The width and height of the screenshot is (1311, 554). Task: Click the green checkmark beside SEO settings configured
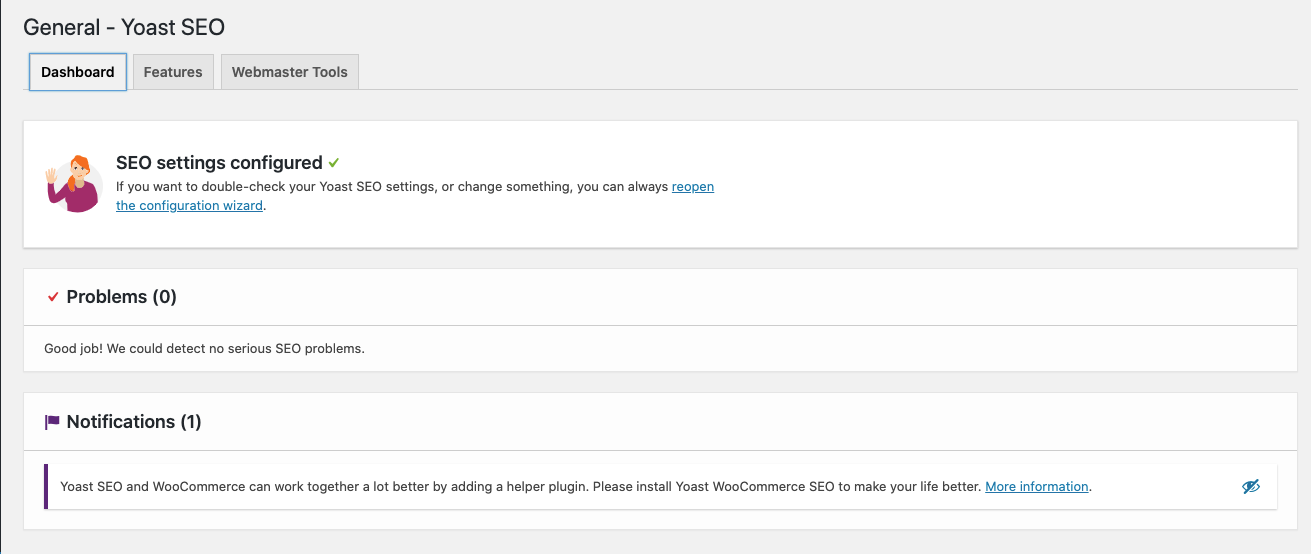[x=334, y=162]
